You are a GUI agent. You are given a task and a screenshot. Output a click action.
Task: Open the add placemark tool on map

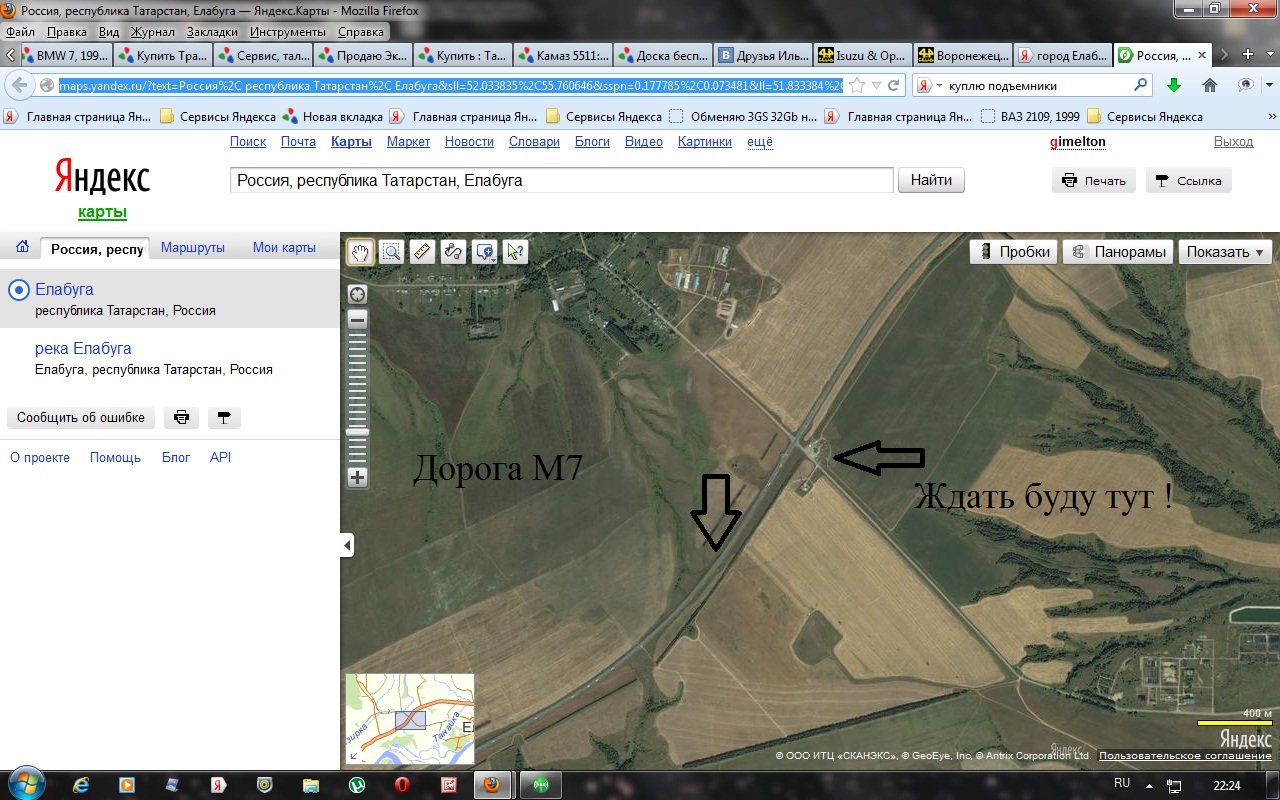tap(485, 252)
